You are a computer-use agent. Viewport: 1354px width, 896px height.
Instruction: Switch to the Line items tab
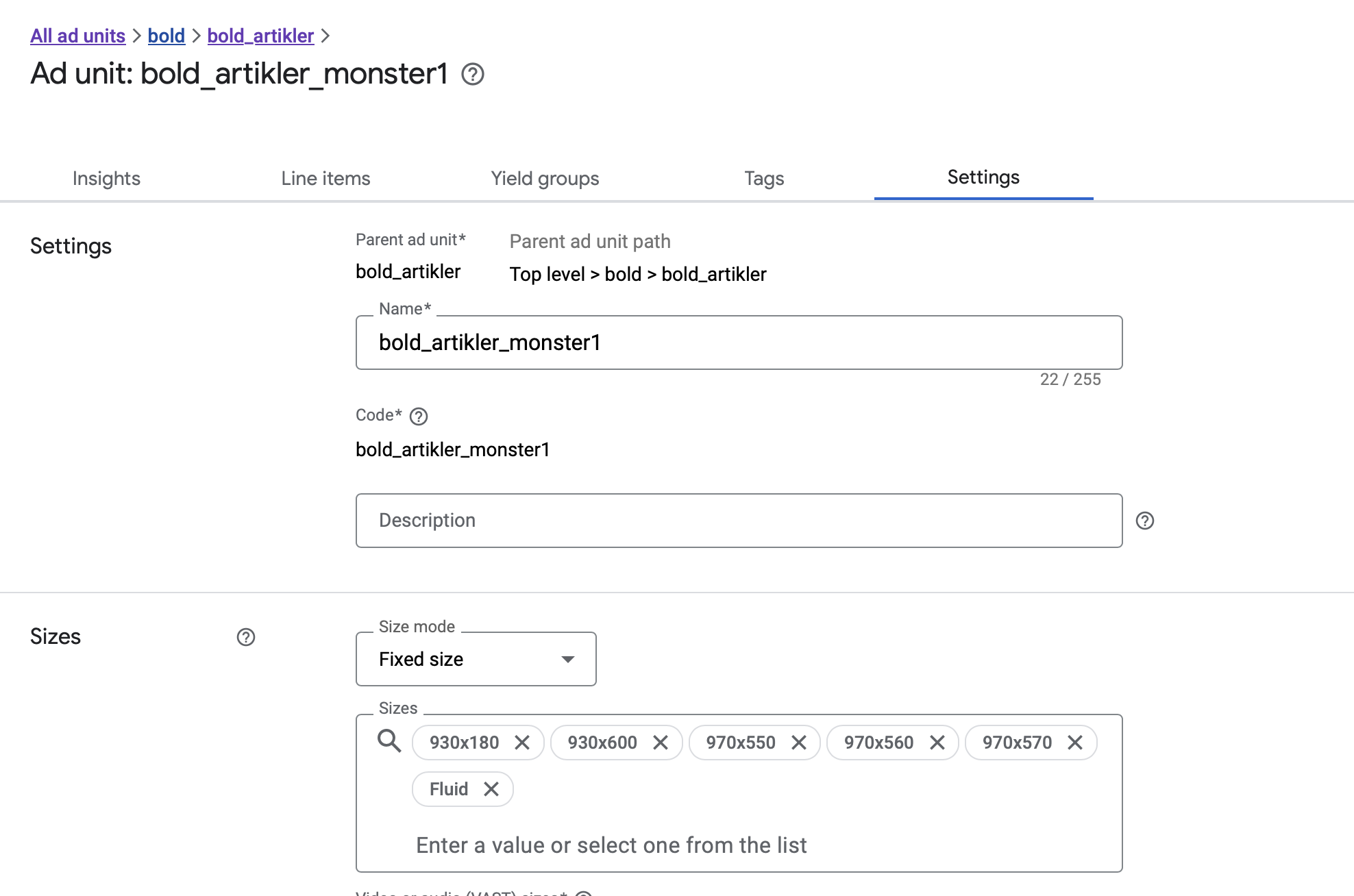(325, 178)
